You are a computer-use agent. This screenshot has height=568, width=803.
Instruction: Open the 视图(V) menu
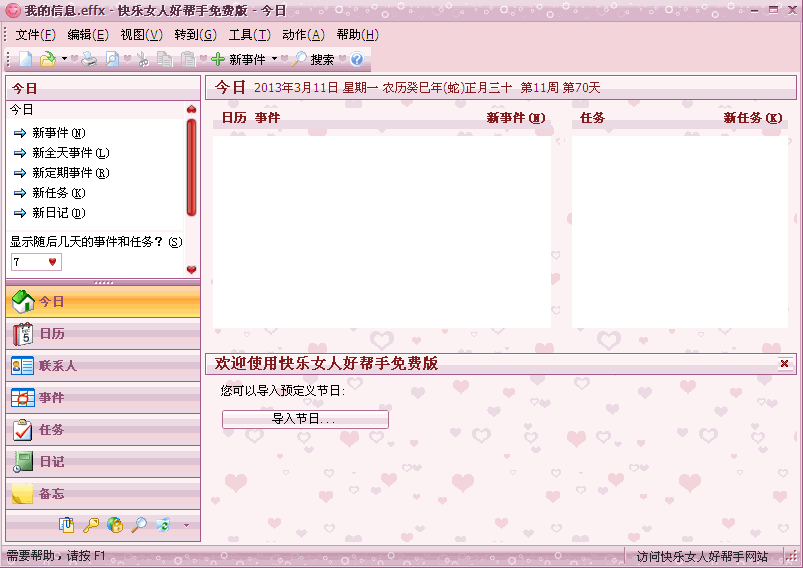pos(141,34)
